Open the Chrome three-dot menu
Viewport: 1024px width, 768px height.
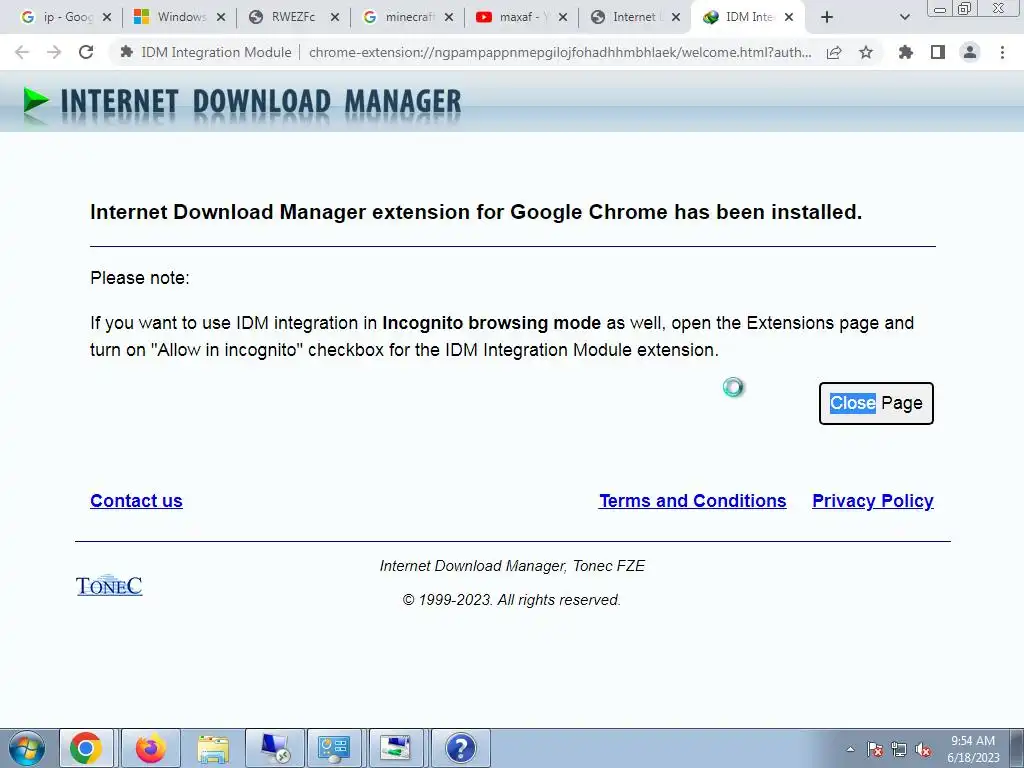(x=1002, y=52)
